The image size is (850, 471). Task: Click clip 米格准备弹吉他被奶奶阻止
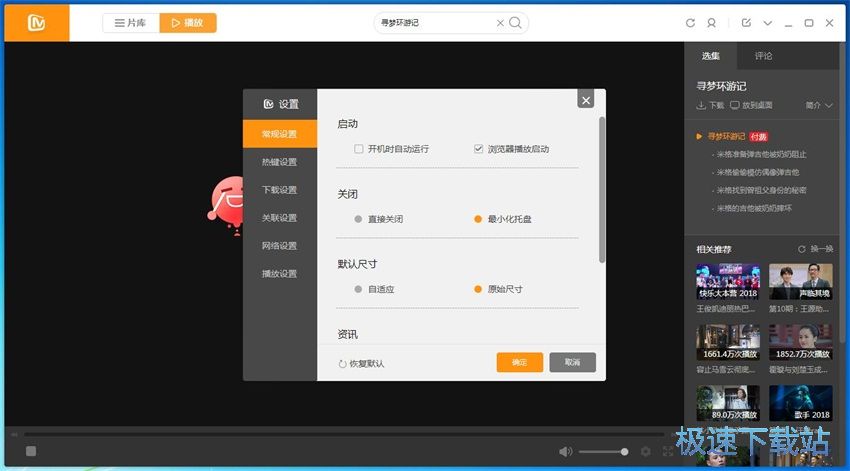pos(761,154)
